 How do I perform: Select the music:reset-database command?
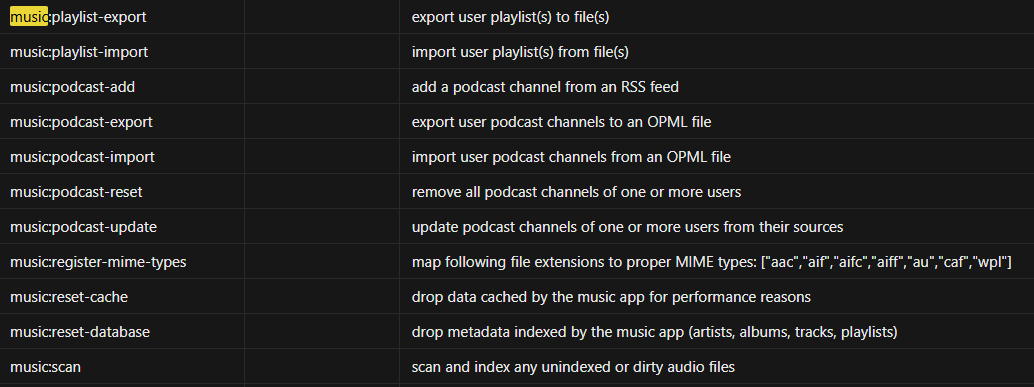click(x=80, y=332)
